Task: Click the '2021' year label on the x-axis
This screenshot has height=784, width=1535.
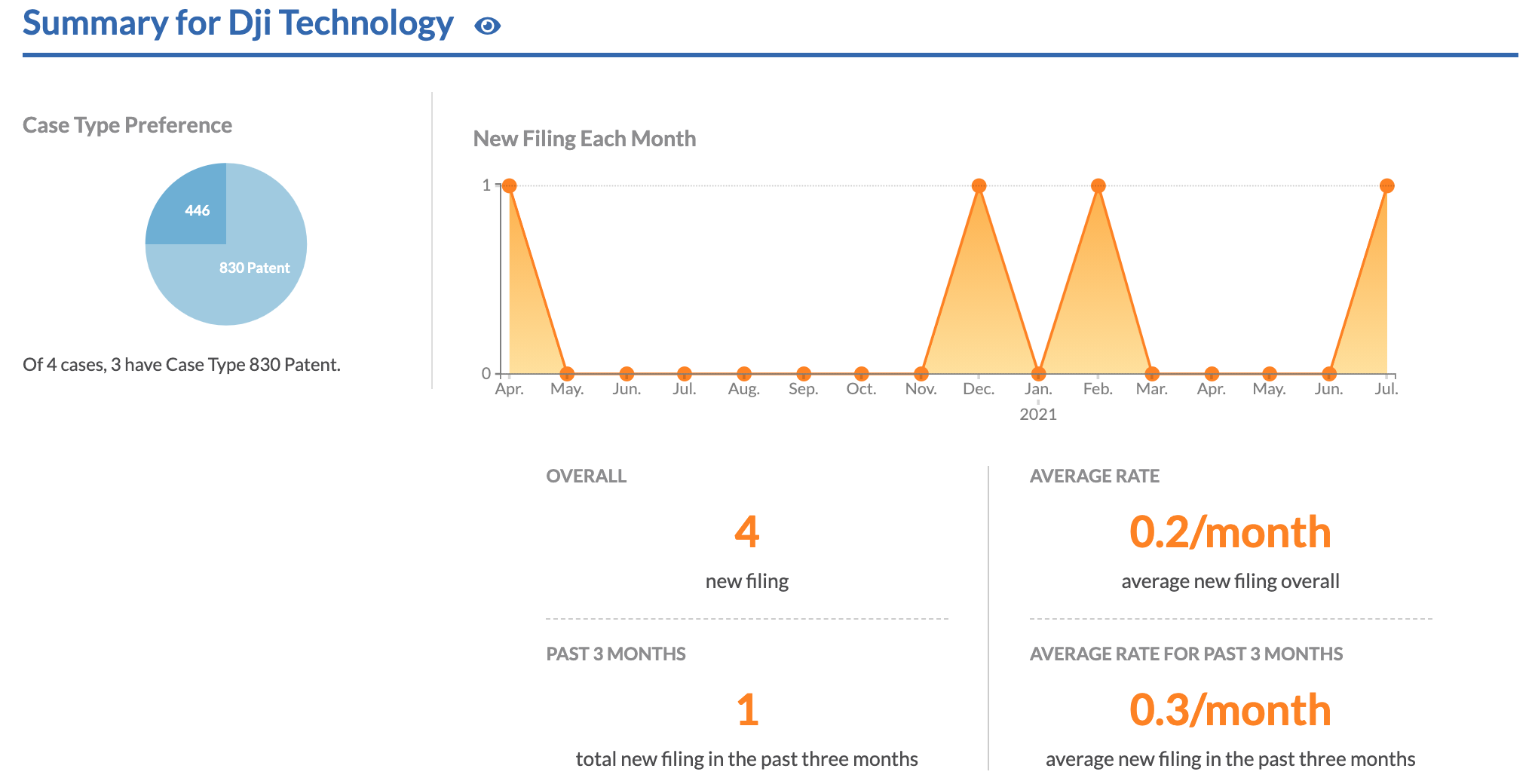Action: [1038, 414]
